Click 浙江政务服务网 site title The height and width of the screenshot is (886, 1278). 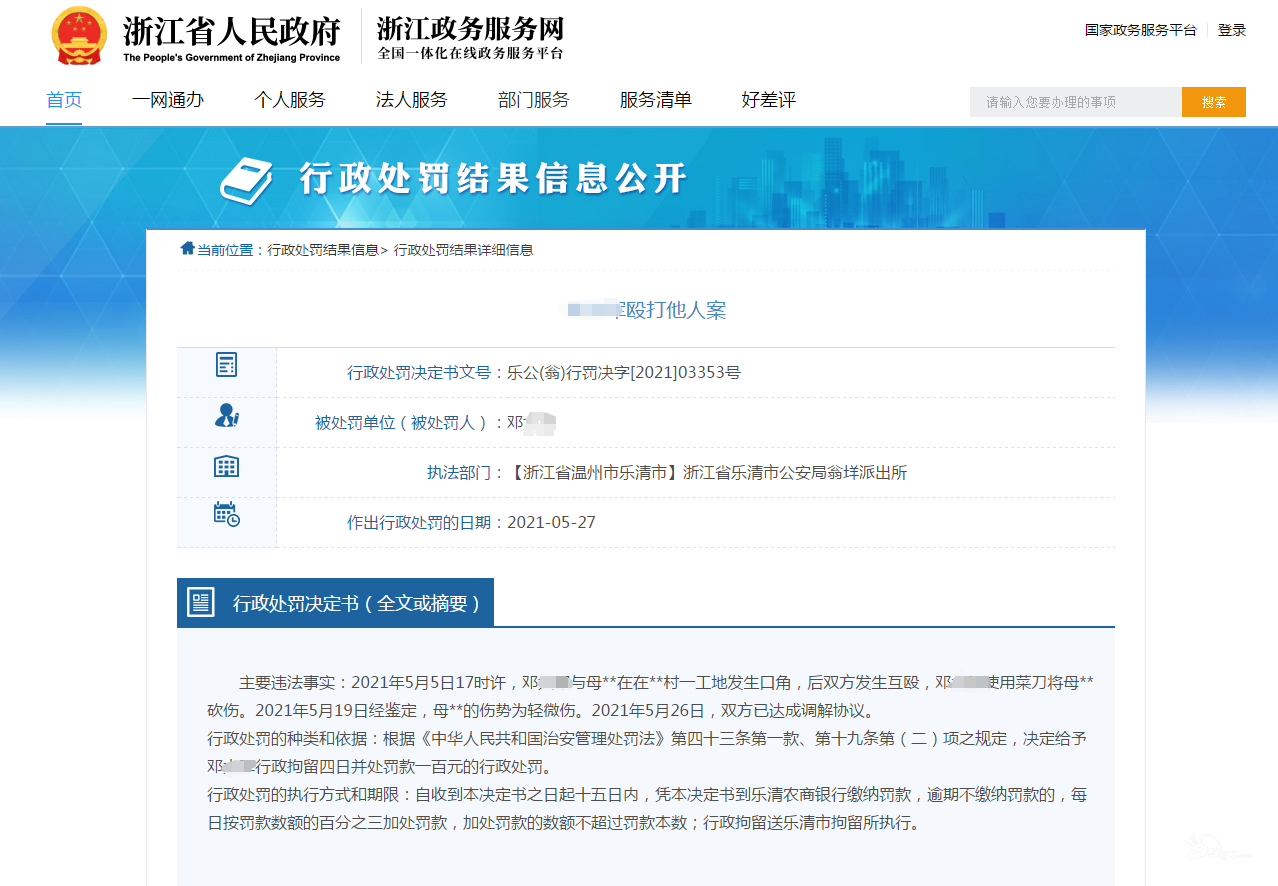tap(471, 28)
